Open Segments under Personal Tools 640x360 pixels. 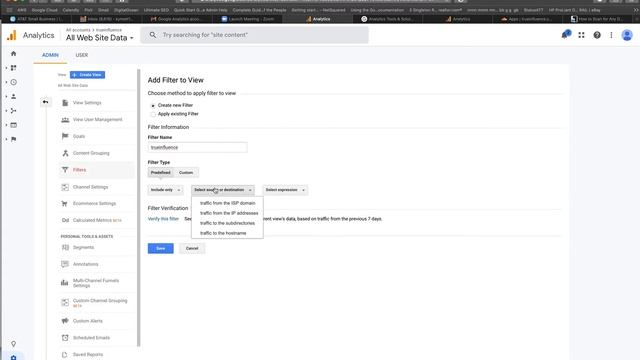pos(83,247)
